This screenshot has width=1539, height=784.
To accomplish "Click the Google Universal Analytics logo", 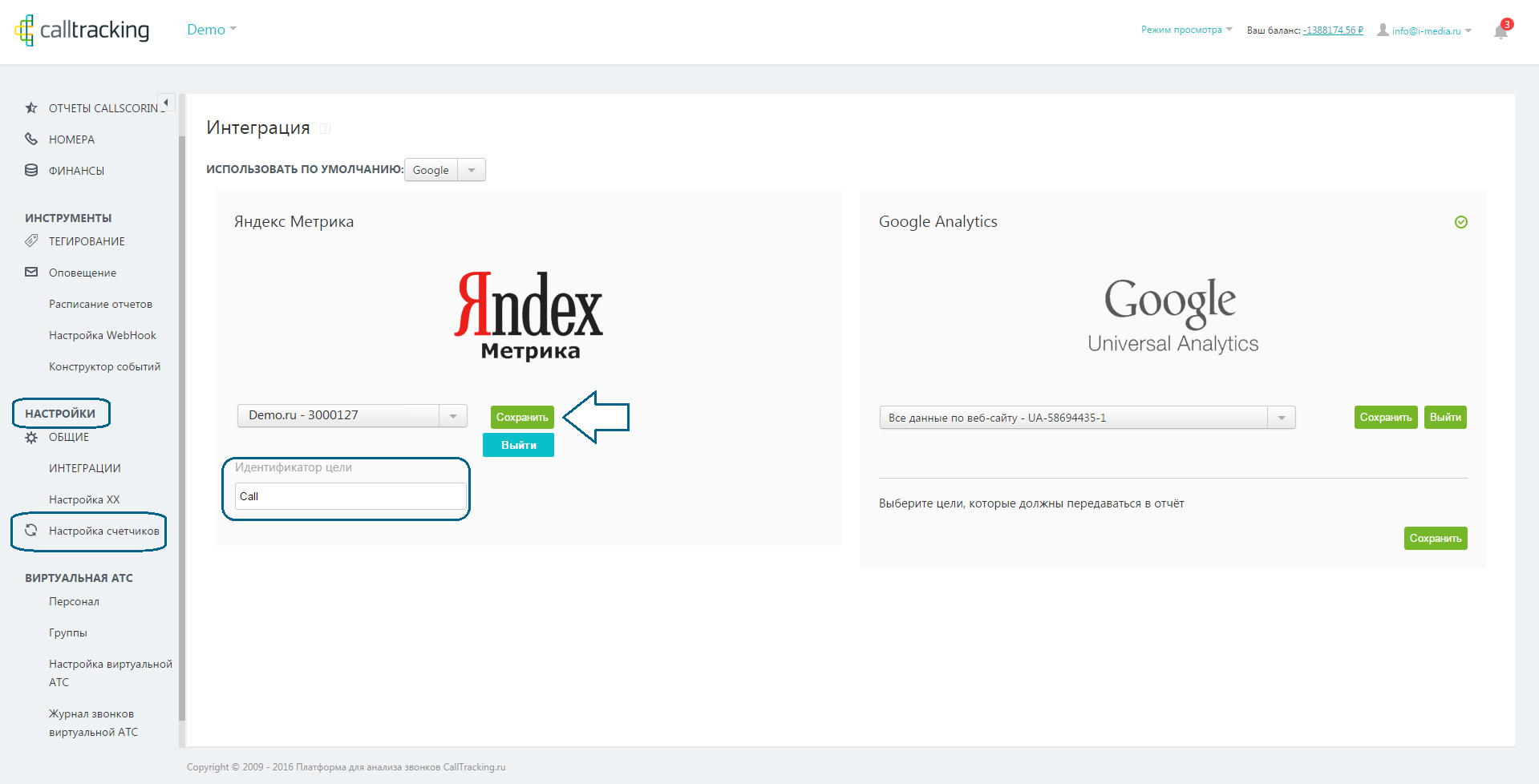I will (x=1172, y=315).
